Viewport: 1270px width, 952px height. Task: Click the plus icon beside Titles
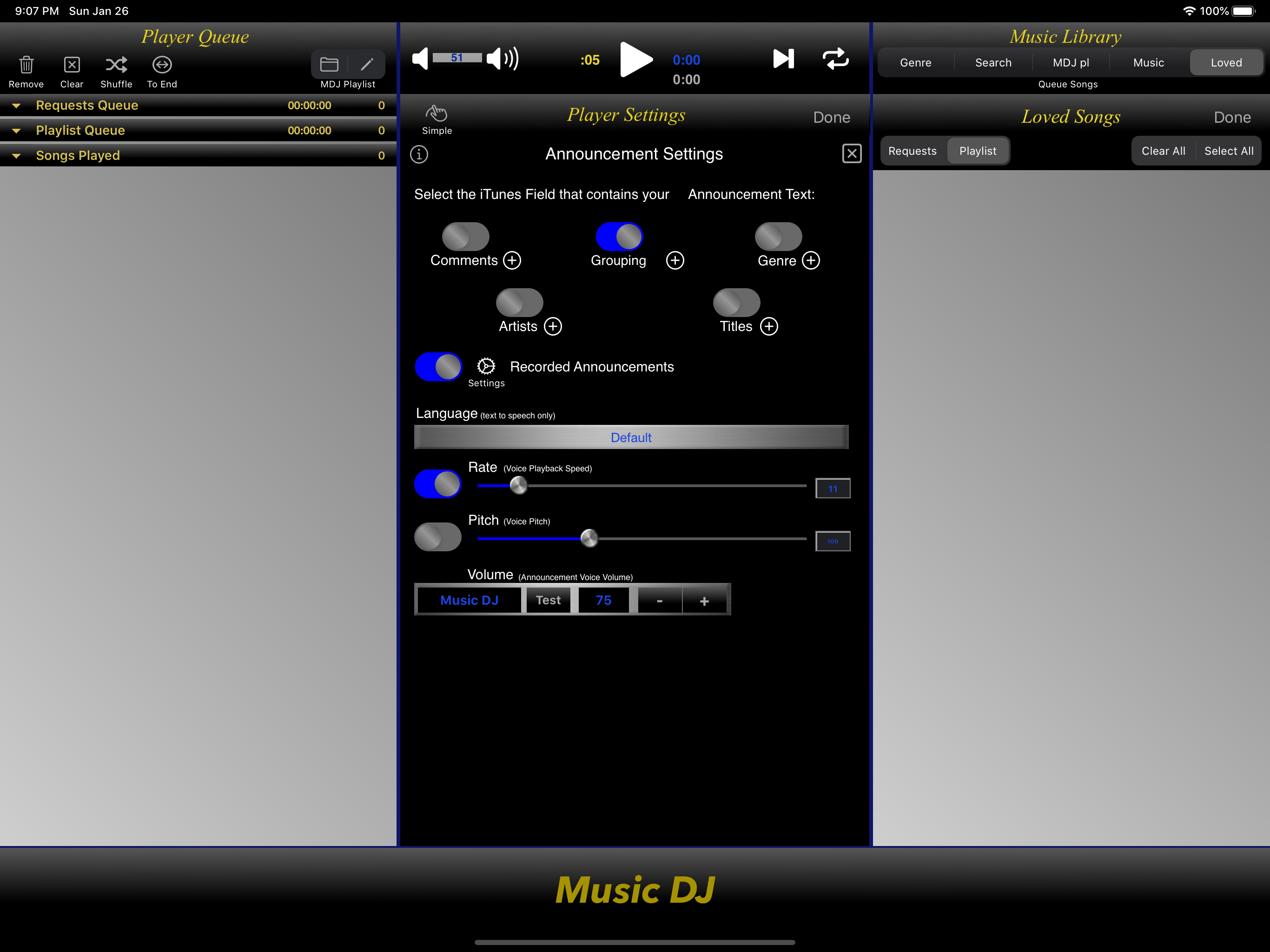click(x=769, y=327)
